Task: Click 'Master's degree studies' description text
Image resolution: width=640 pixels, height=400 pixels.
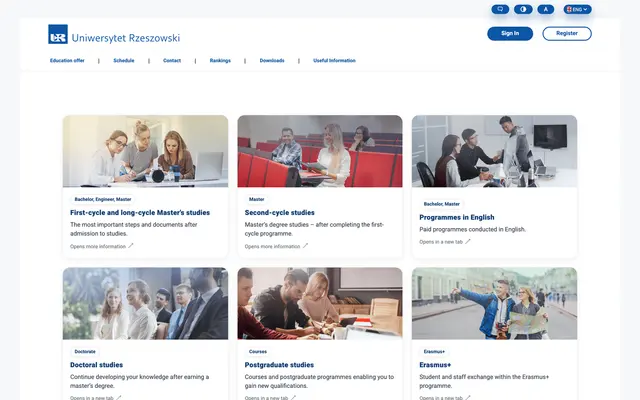Action: (x=314, y=229)
